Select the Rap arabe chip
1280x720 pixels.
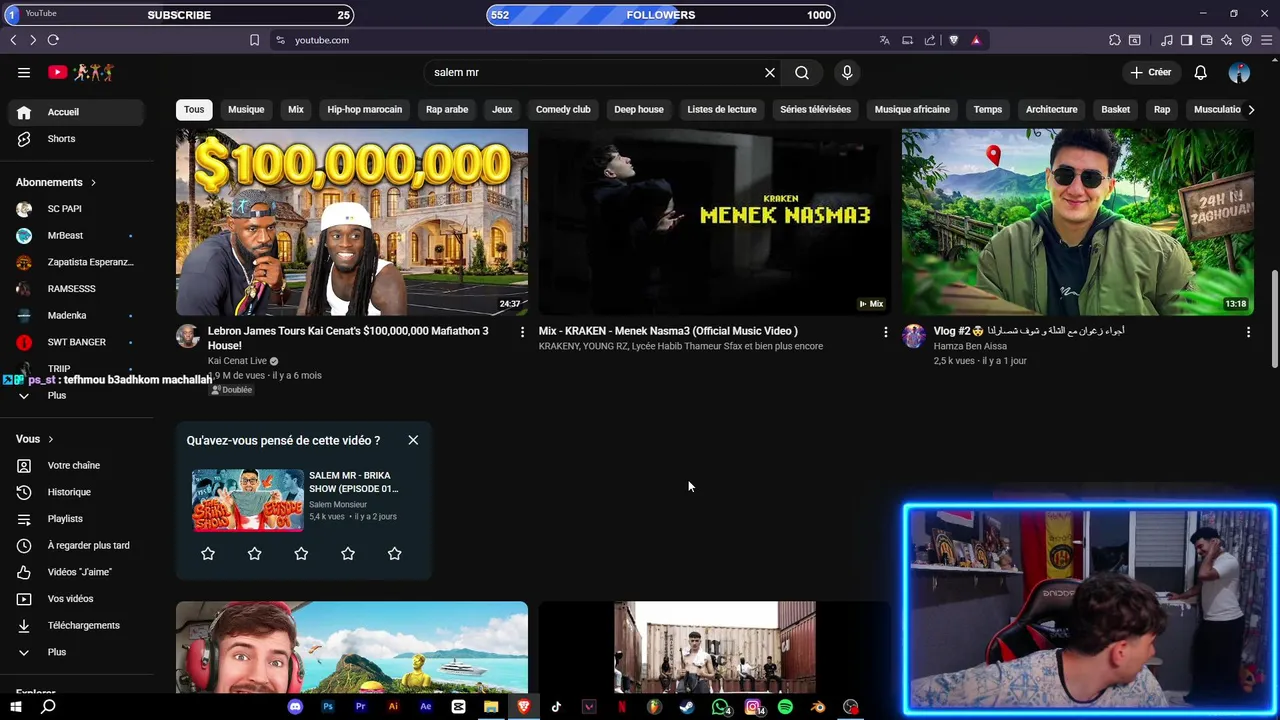coord(447,109)
